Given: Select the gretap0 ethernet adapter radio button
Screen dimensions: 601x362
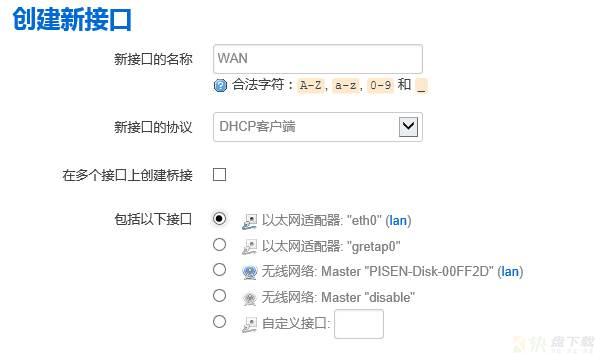Looking at the screenshot, I should pos(219,244).
